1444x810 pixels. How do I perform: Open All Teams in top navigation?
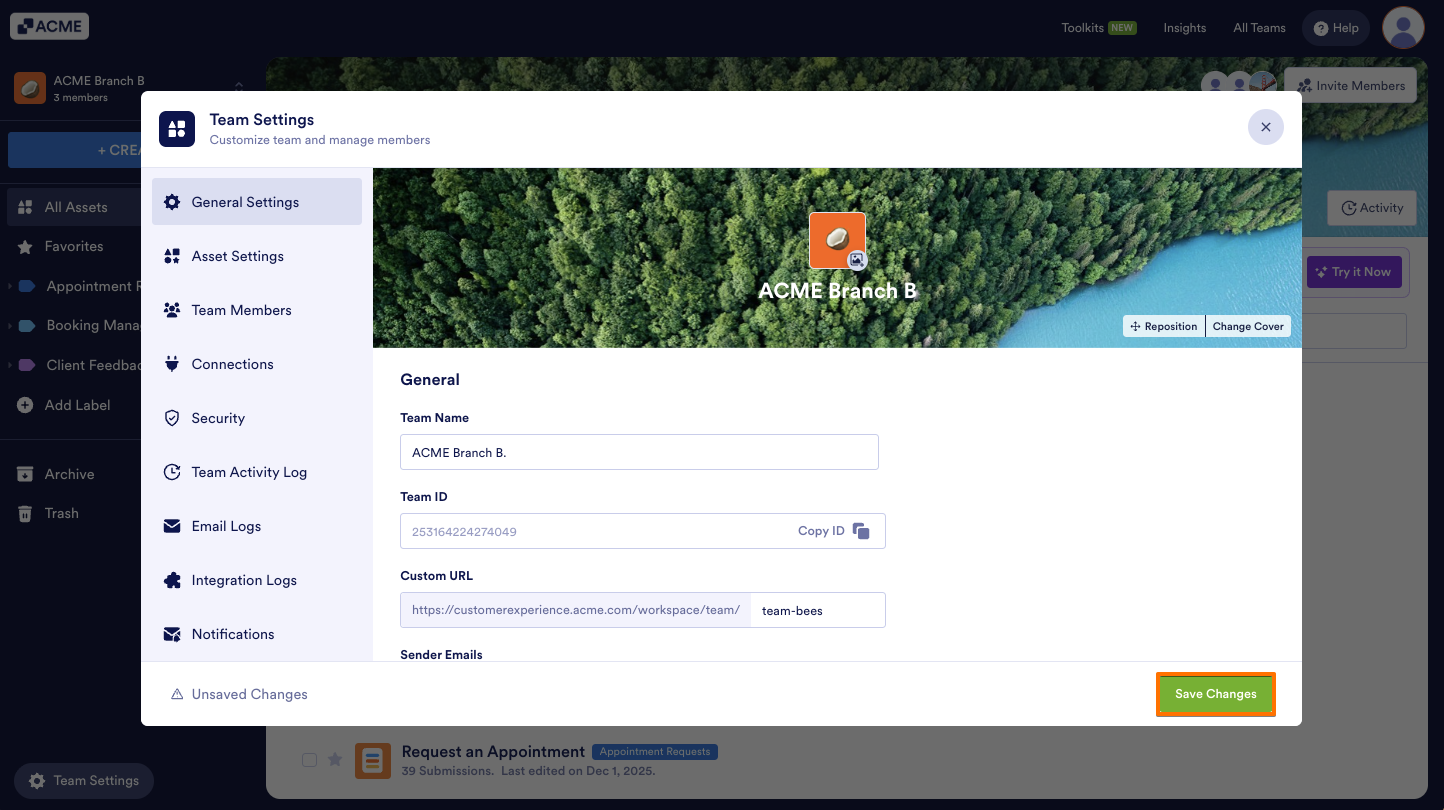point(1259,28)
